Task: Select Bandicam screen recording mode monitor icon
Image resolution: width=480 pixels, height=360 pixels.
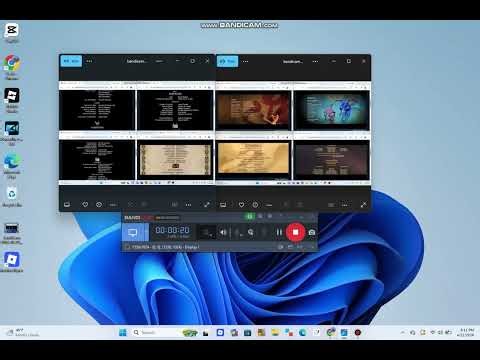Action: [132, 232]
